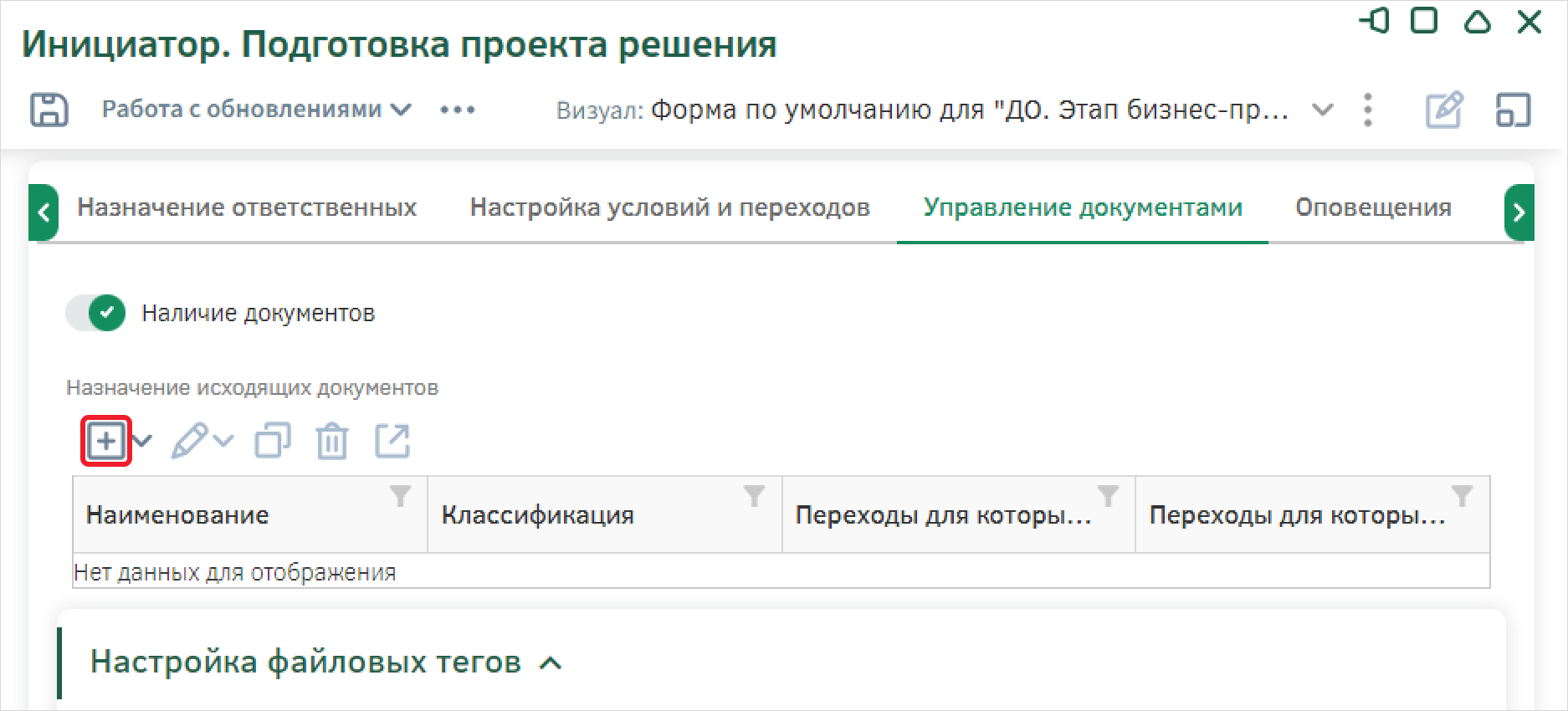
Task: Go to the Оповещения tab
Action: (x=1373, y=207)
